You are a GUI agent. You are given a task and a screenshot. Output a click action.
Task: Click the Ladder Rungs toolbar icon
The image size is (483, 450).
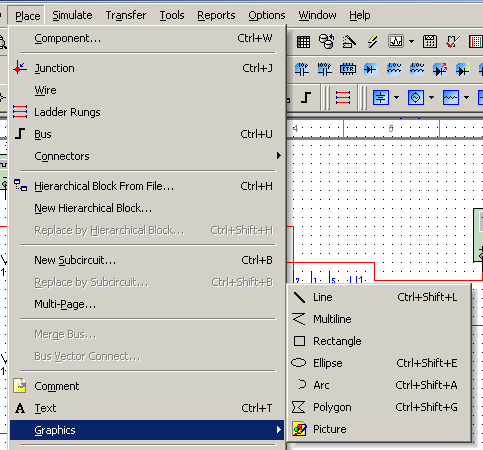pos(343,98)
